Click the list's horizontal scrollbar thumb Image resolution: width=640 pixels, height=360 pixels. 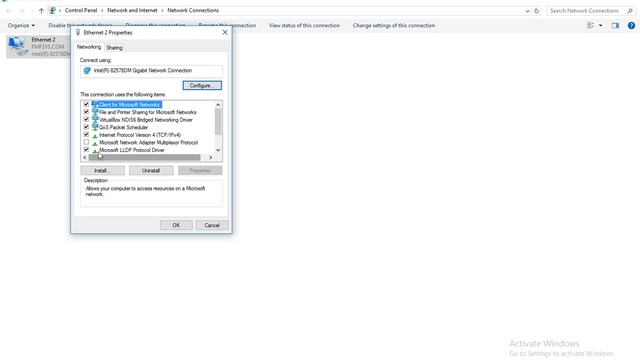pyautogui.click(x=144, y=158)
